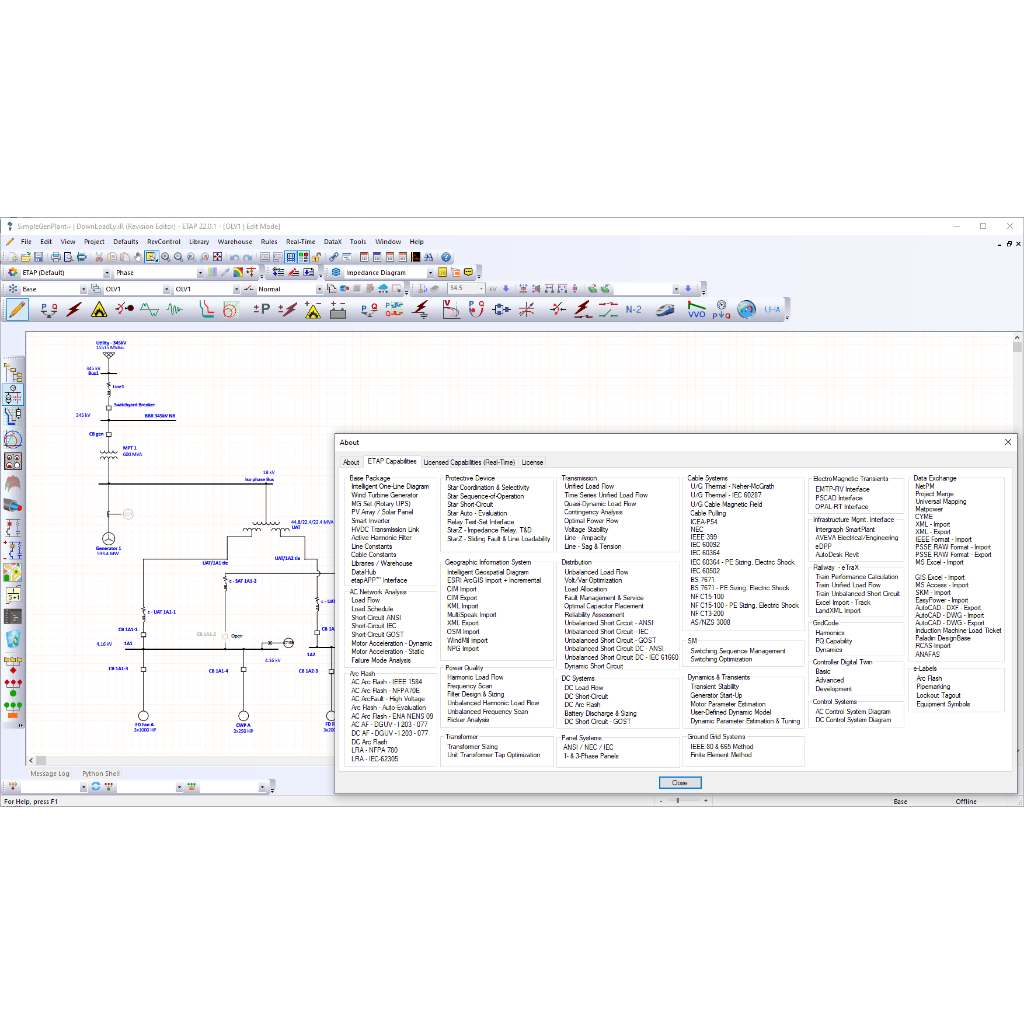Click the Zoom In magnifier icon
This screenshot has height=1024, width=1024.
point(165,257)
